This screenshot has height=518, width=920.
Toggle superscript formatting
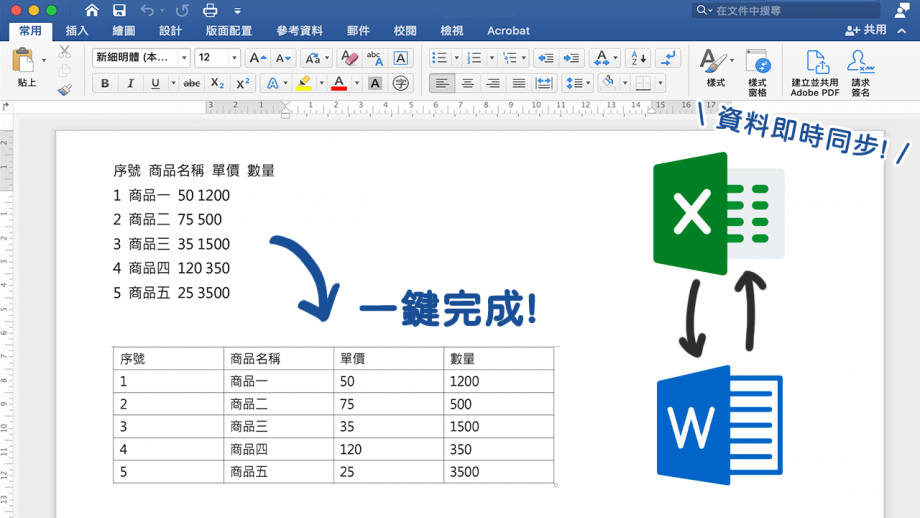pos(242,83)
